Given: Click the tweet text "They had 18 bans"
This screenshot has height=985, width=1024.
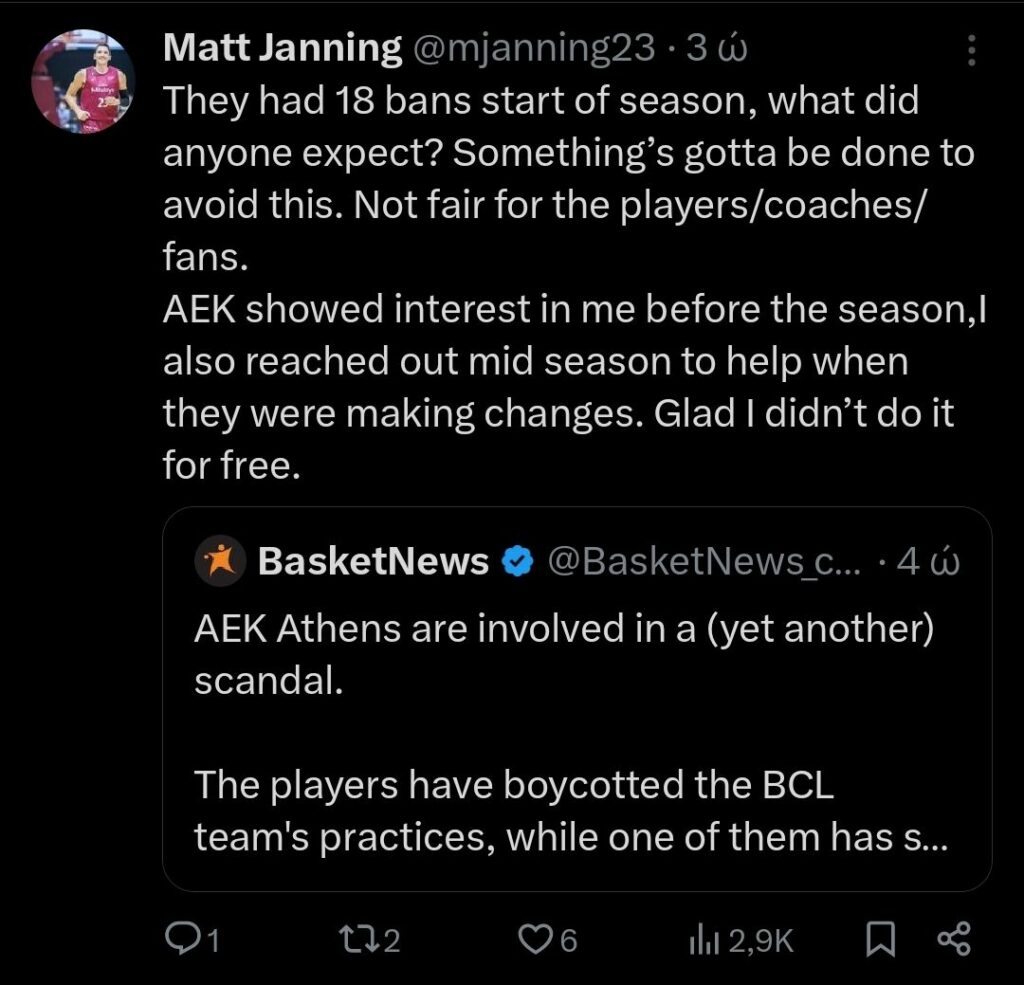Looking at the screenshot, I should tap(540, 100).
